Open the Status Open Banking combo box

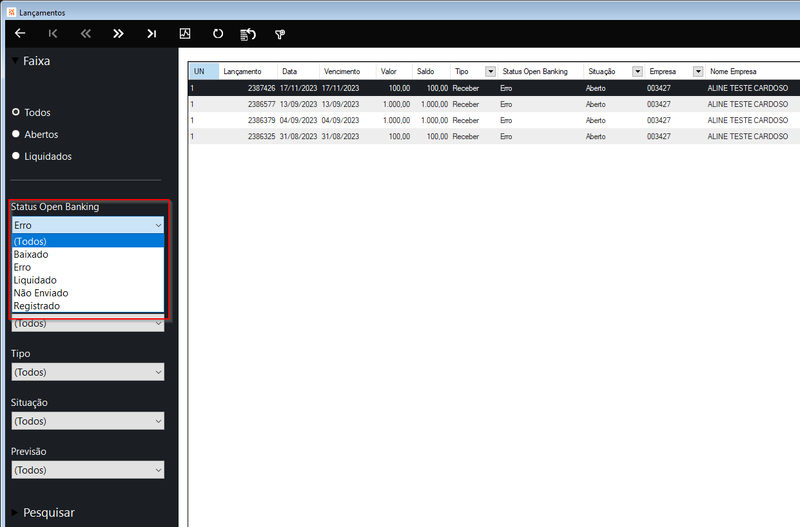coord(88,225)
